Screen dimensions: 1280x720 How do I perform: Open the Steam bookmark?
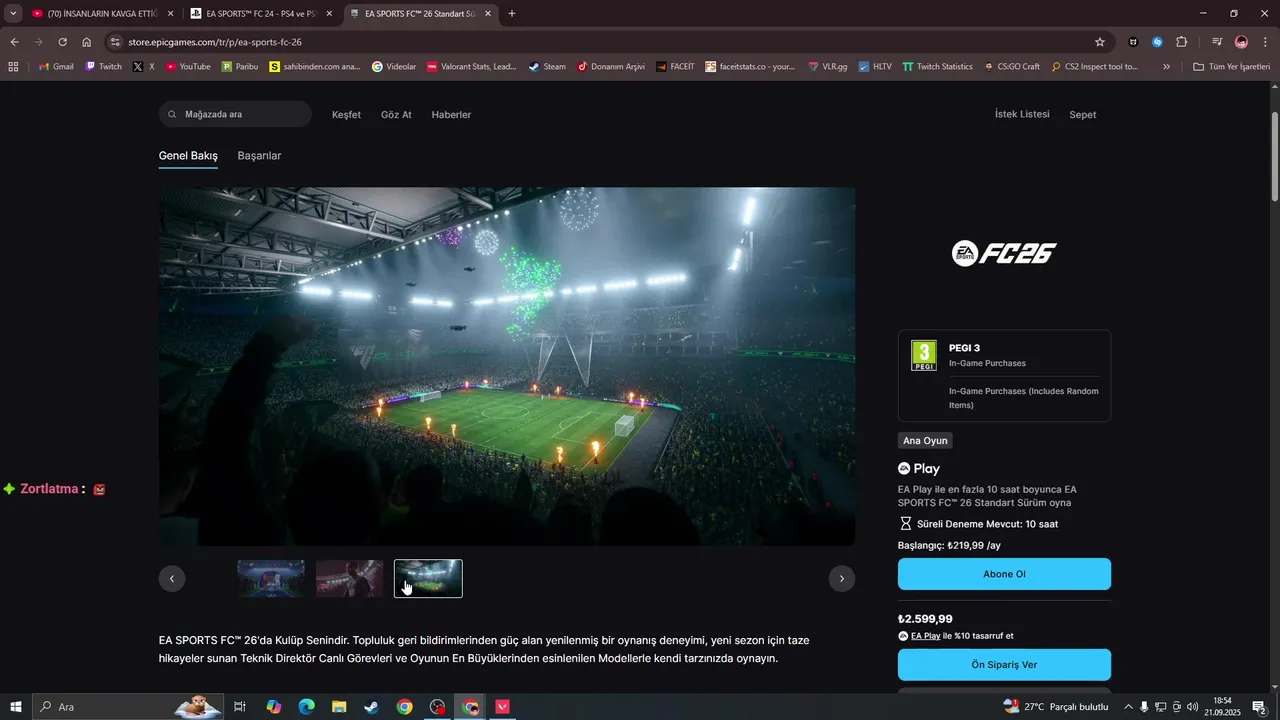(547, 67)
